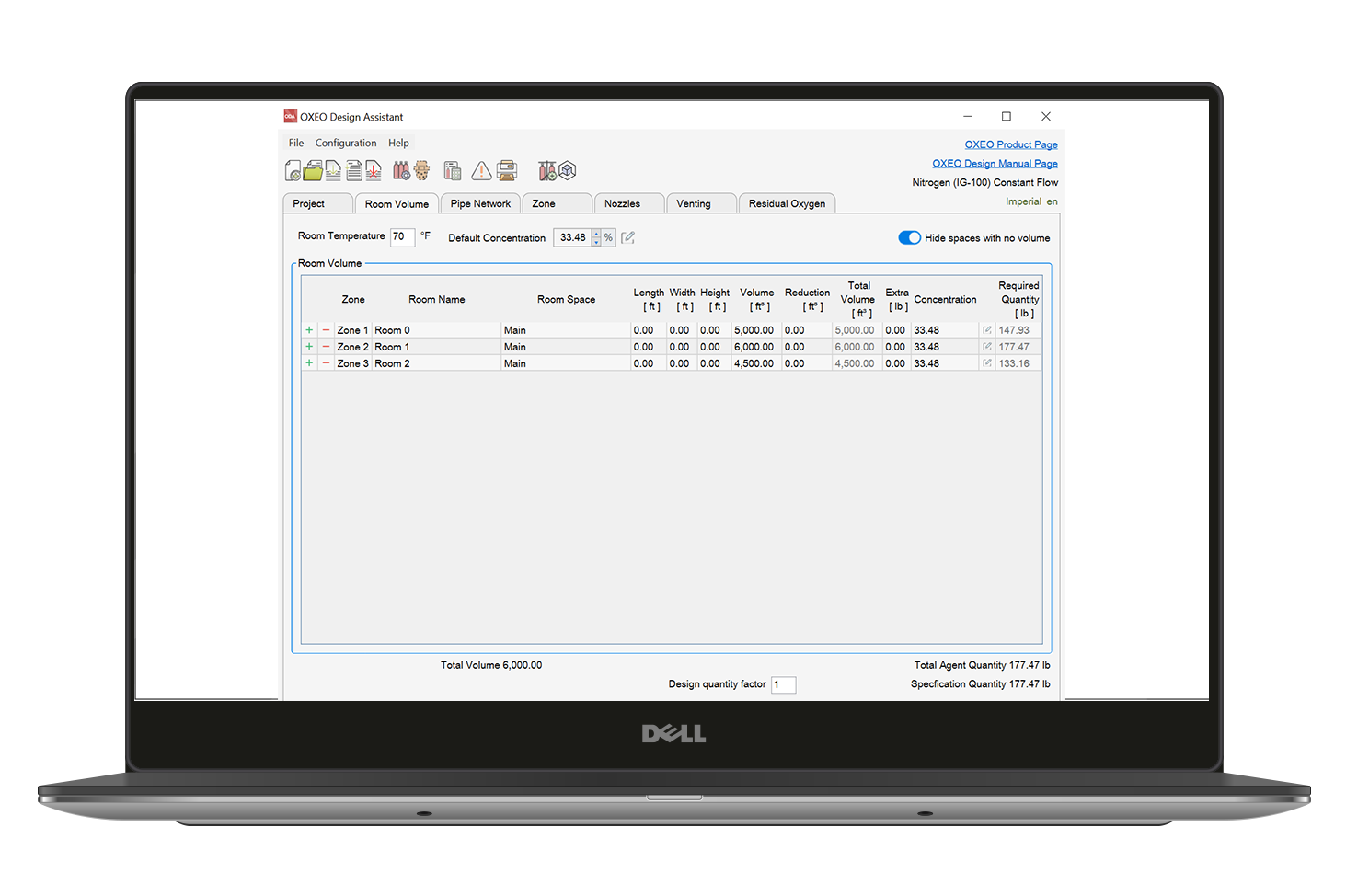Switch to the Residual Oxygen tab
Image resolution: width=1369 pixels, height=896 pixels.
click(787, 204)
